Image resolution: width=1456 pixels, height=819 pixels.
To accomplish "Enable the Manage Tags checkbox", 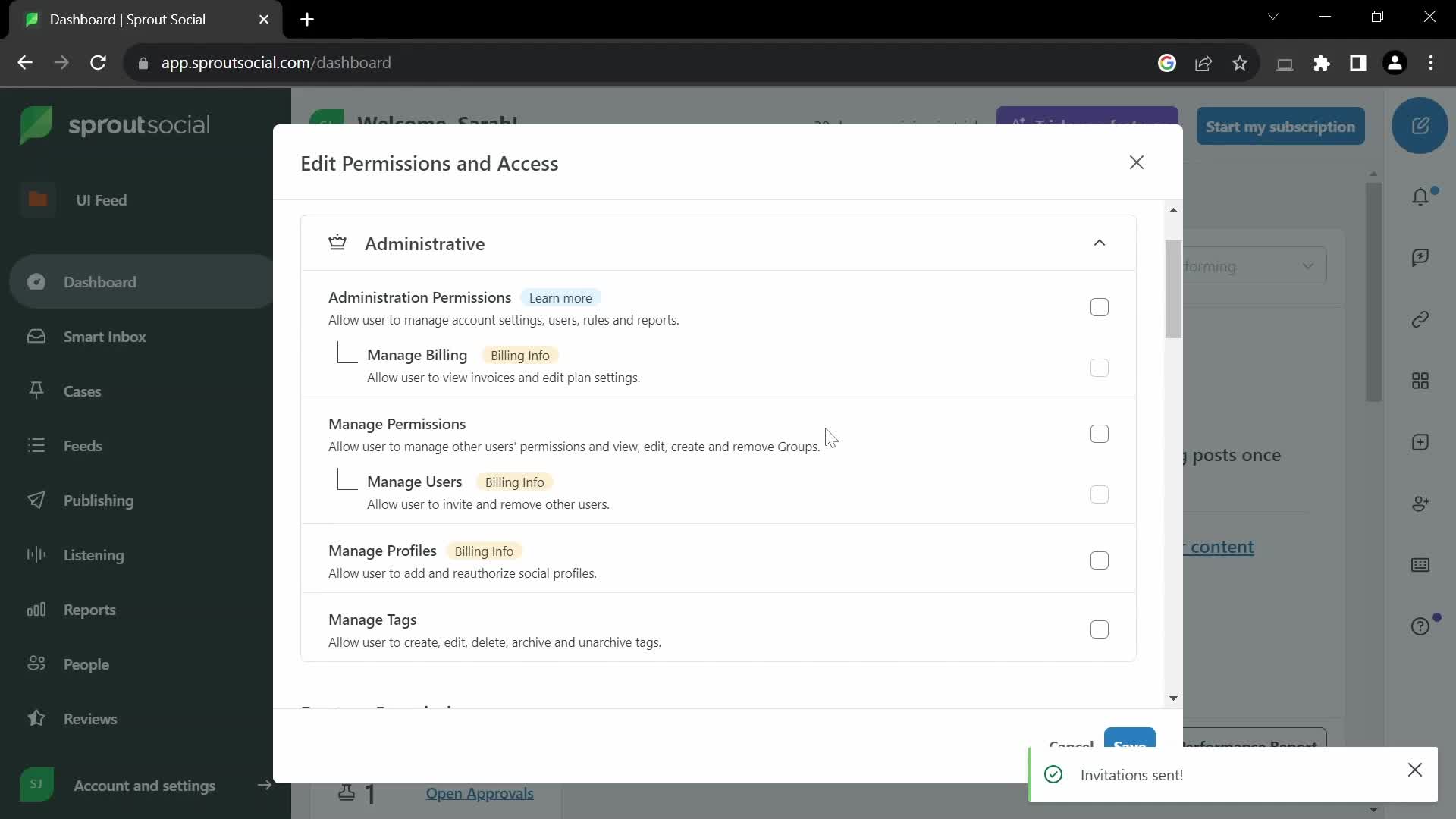I will coord(1100,629).
